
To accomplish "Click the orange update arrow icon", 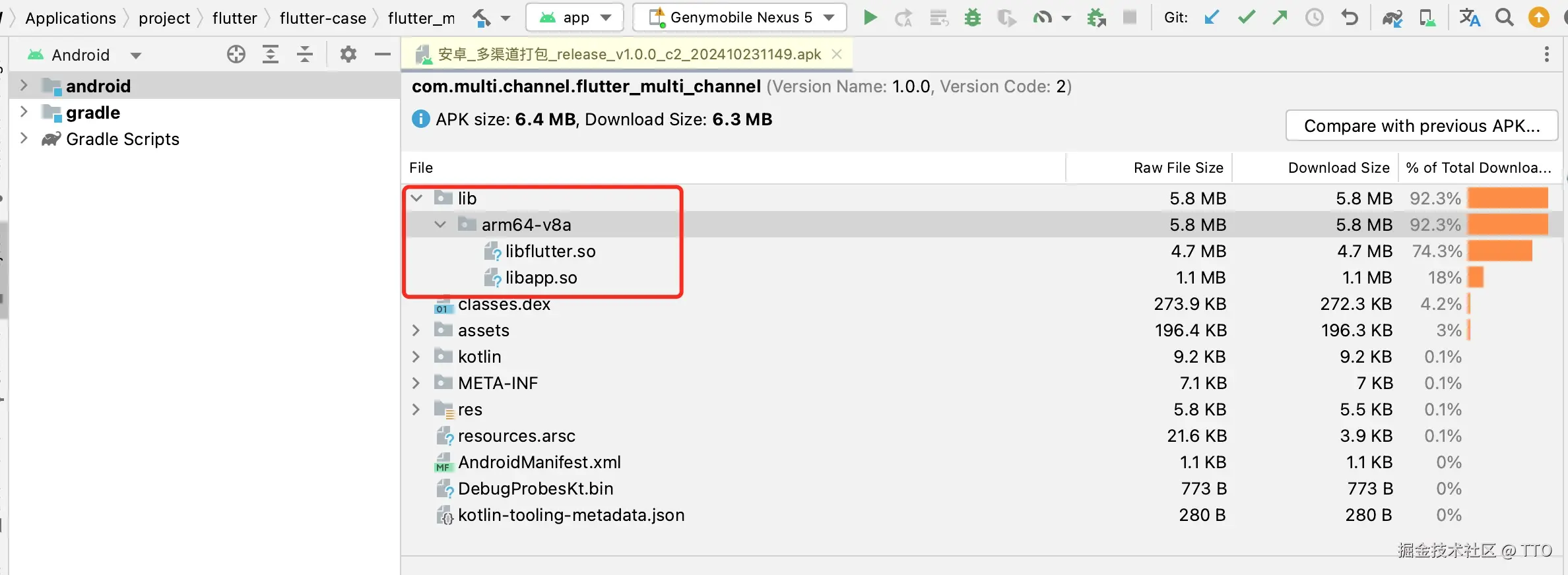I will (1539, 18).
